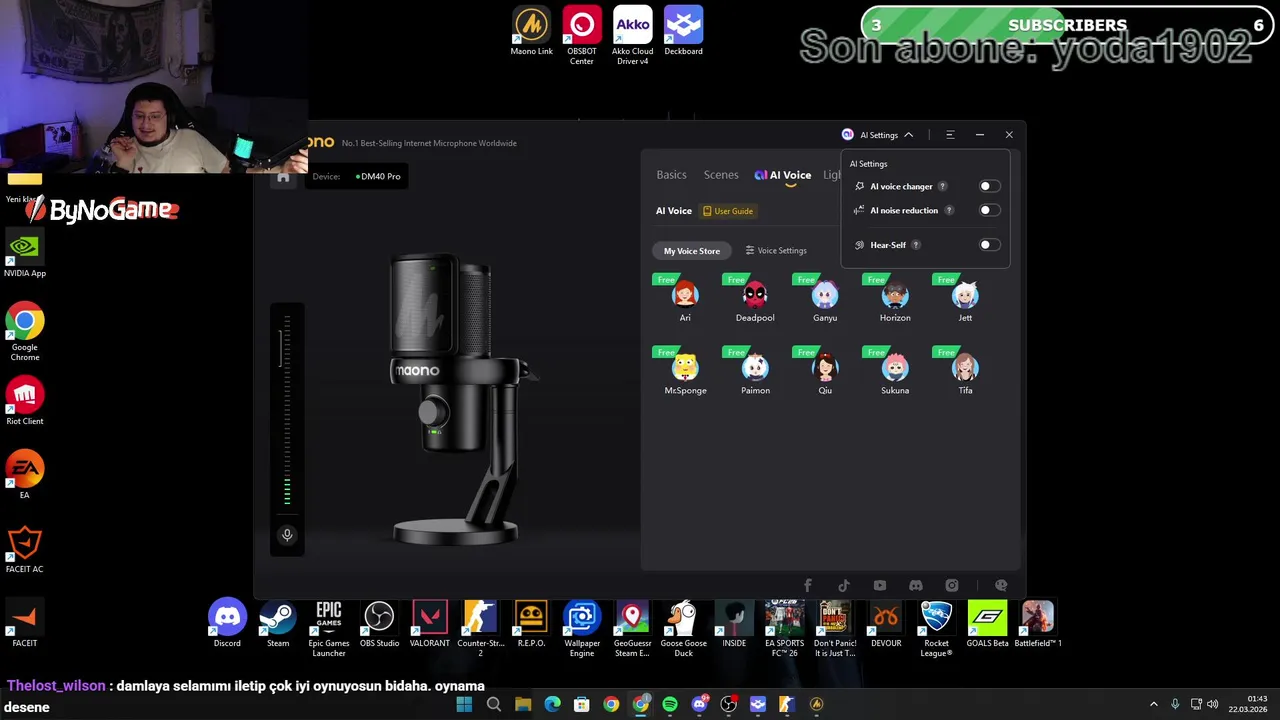Viewport: 1280px width, 720px height.
Task: Open Spotify from the taskbar
Action: (x=670, y=704)
